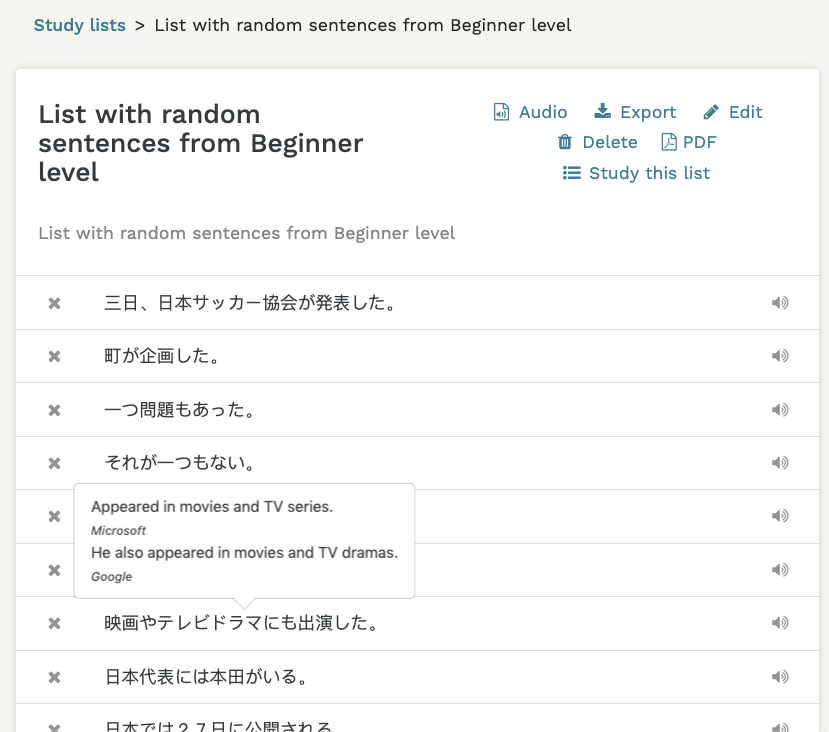This screenshot has height=732, width=829.
Task: Remove 日本代表には本田がいる from list
Action: tap(55, 677)
